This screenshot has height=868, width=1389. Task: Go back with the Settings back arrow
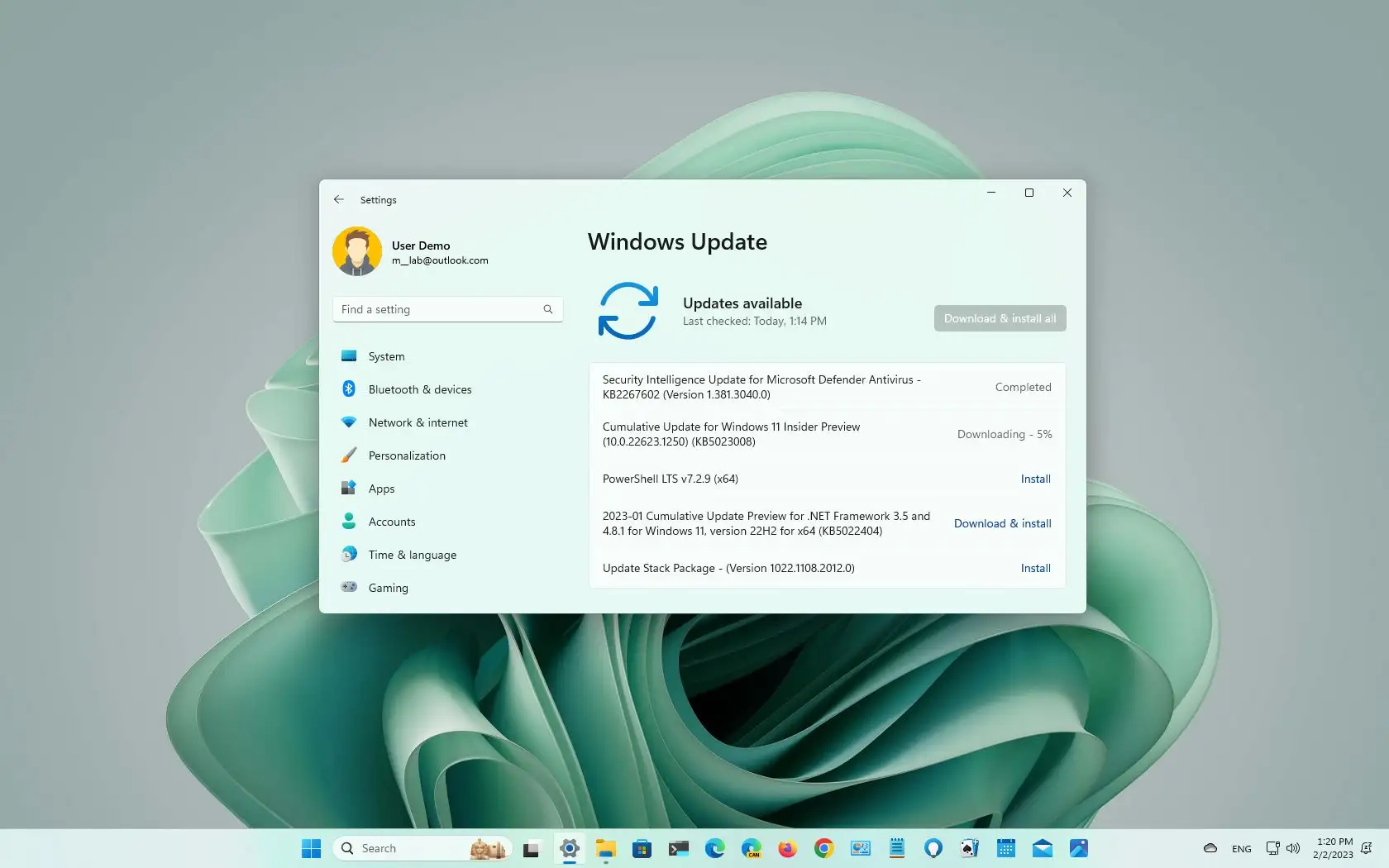click(x=338, y=199)
